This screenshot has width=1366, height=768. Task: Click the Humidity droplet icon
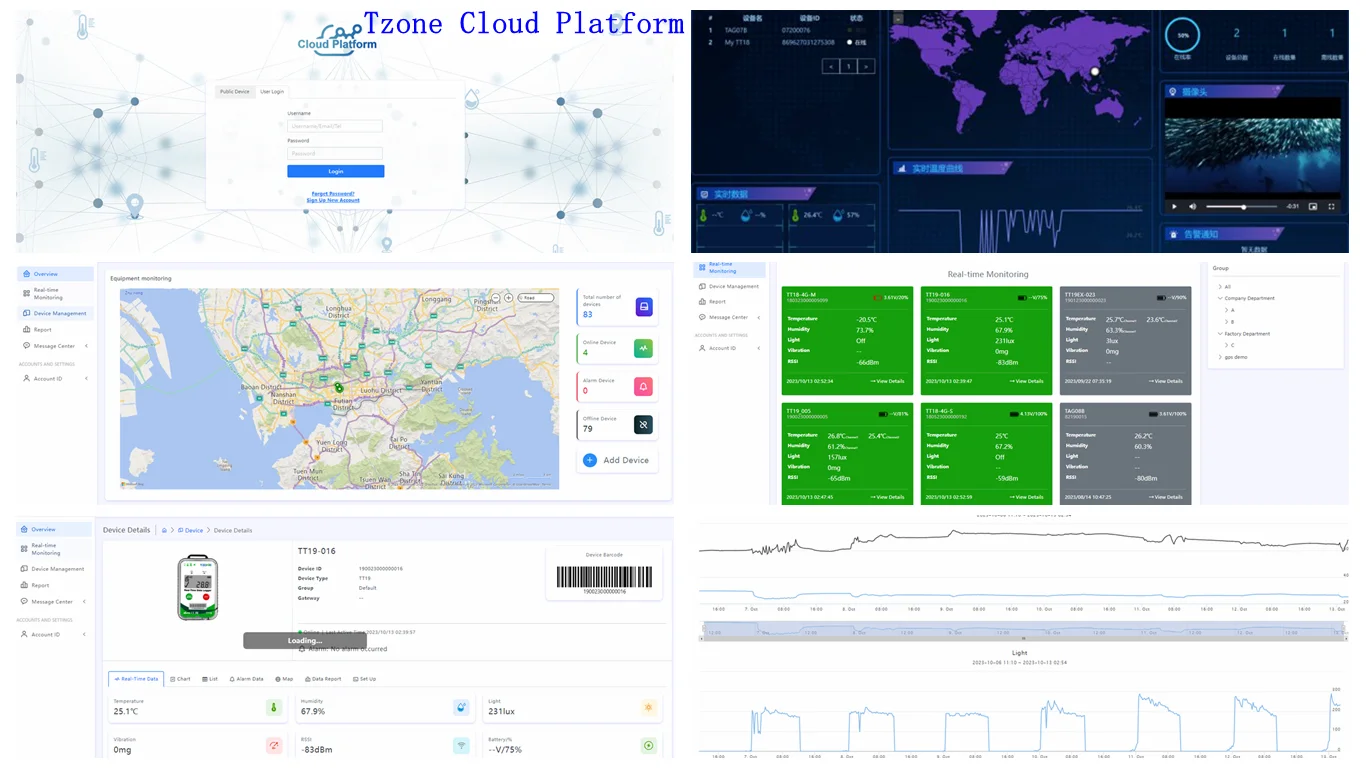[x=460, y=707]
